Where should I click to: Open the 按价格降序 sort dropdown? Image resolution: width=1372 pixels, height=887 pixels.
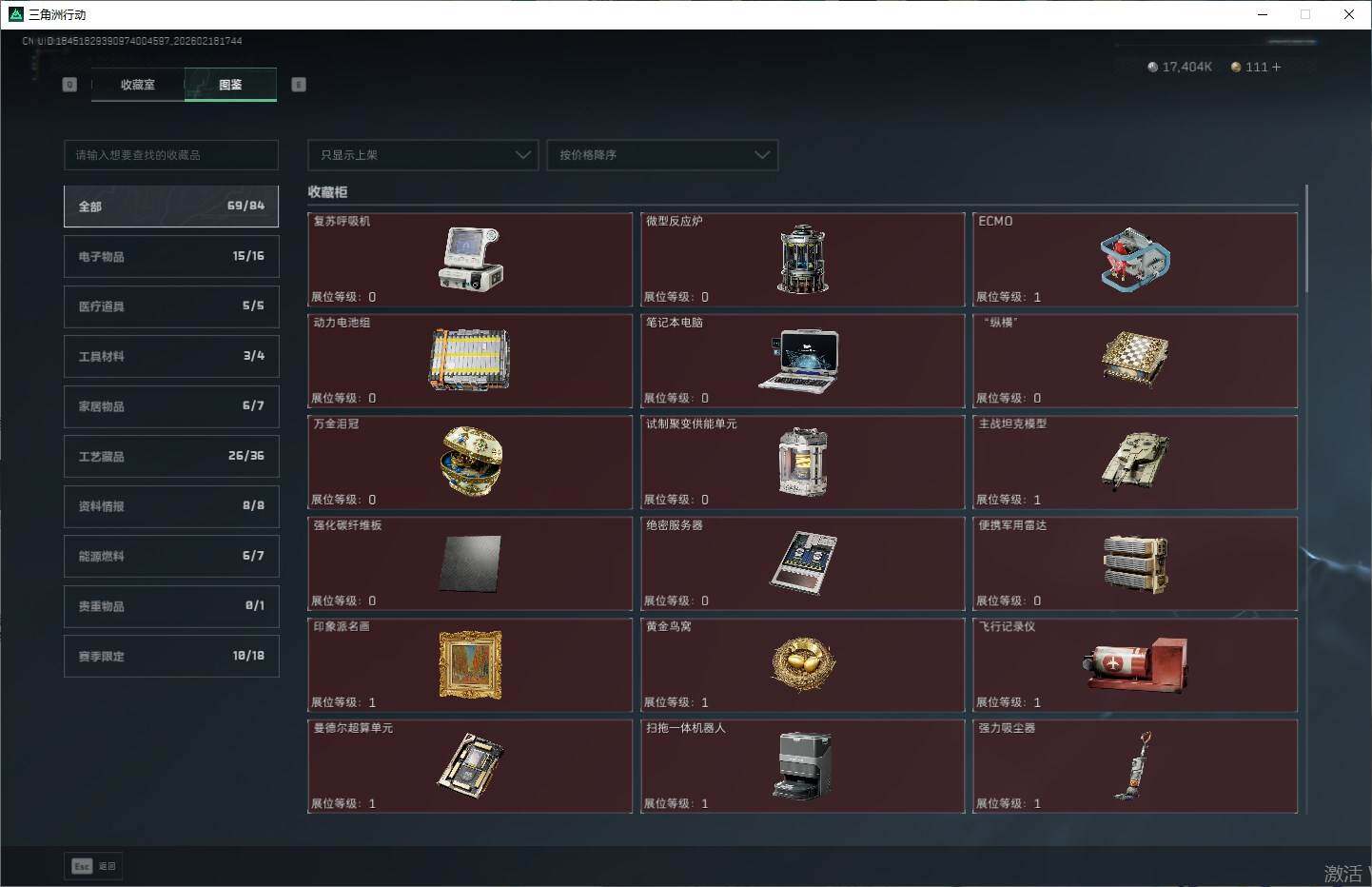[662, 155]
